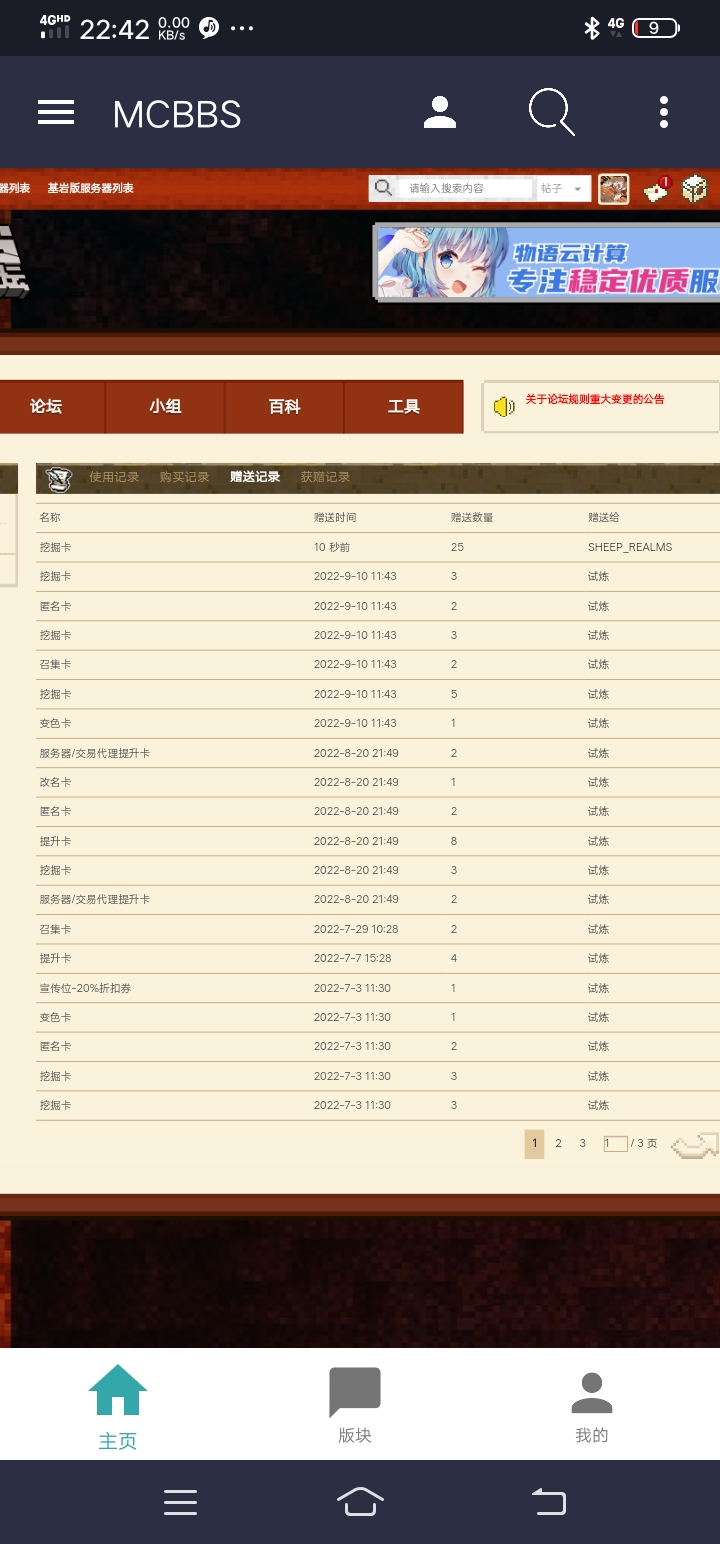Click the 10 秒前 timestamp cell

tap(332, 547)
